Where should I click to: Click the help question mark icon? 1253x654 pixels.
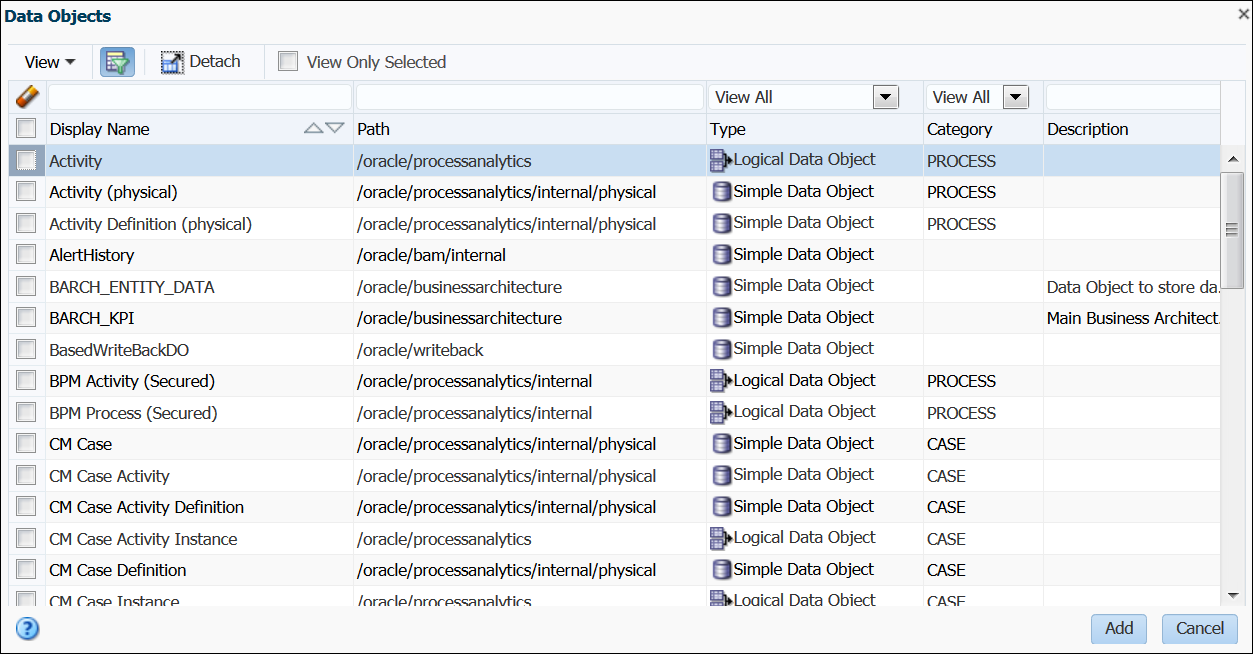click(27, 628)
